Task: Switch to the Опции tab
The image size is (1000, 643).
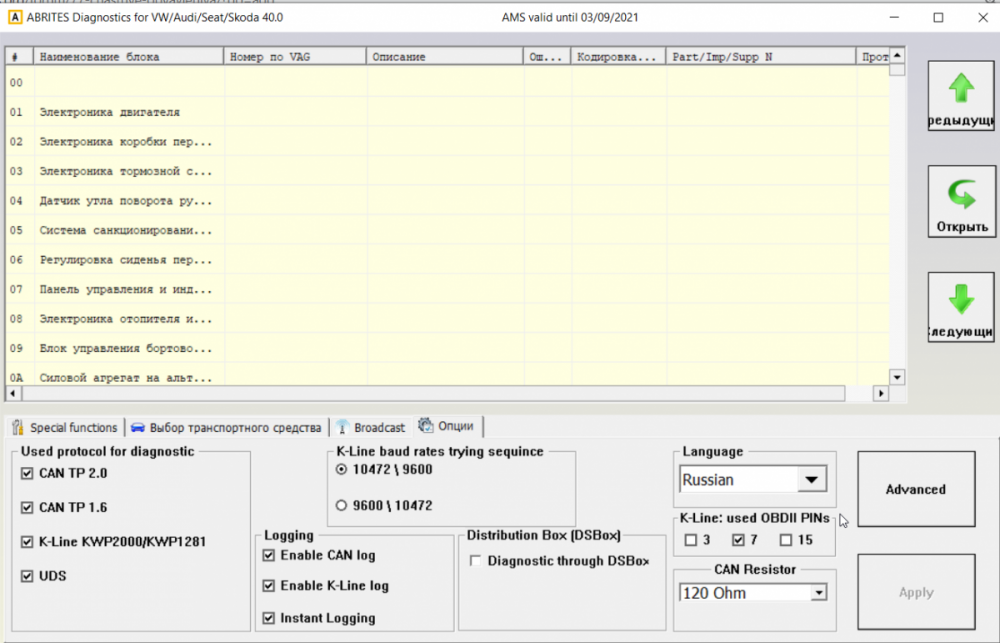Action: click(x=448, y=426)
